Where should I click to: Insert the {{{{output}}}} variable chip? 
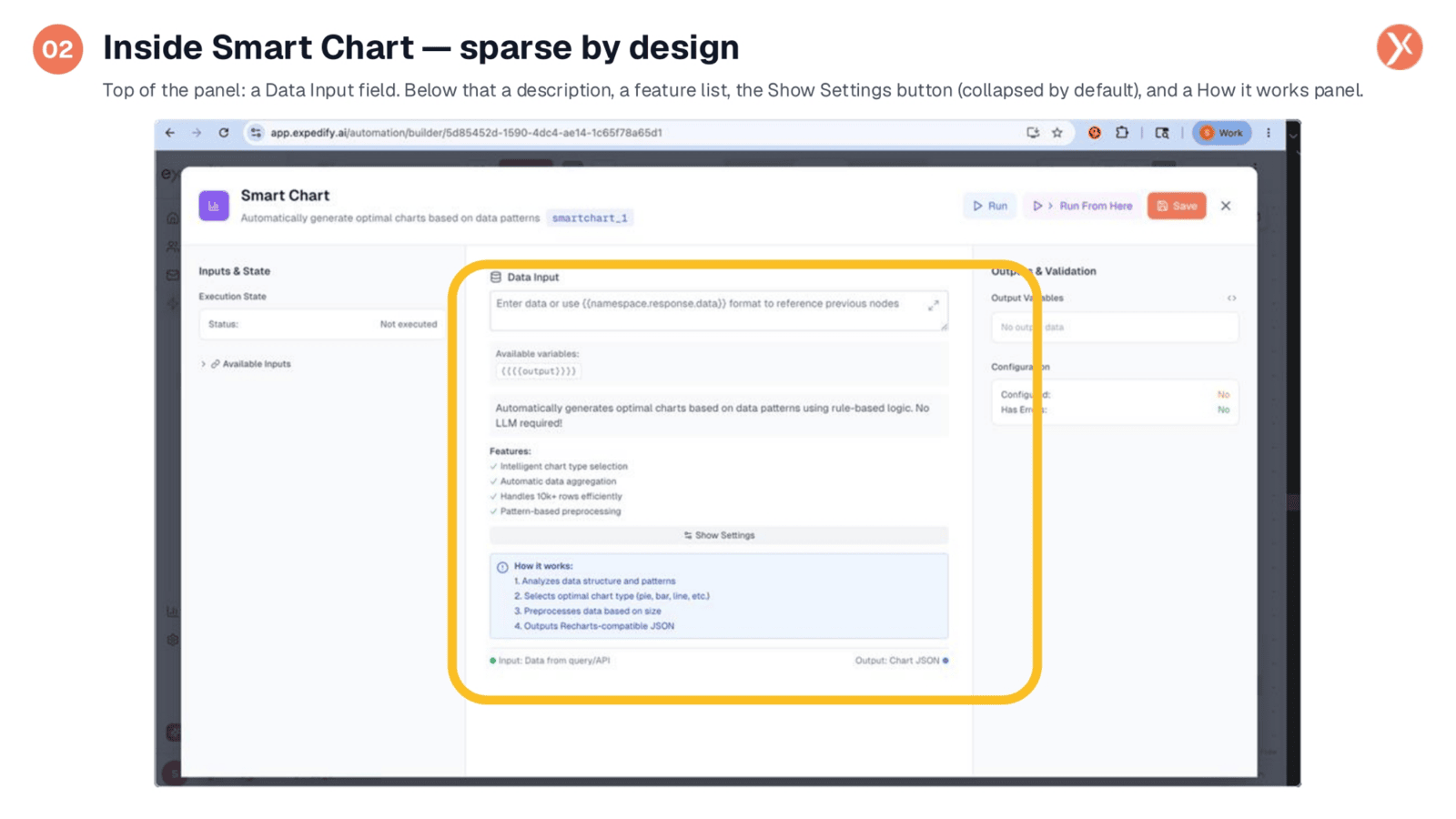538,371
